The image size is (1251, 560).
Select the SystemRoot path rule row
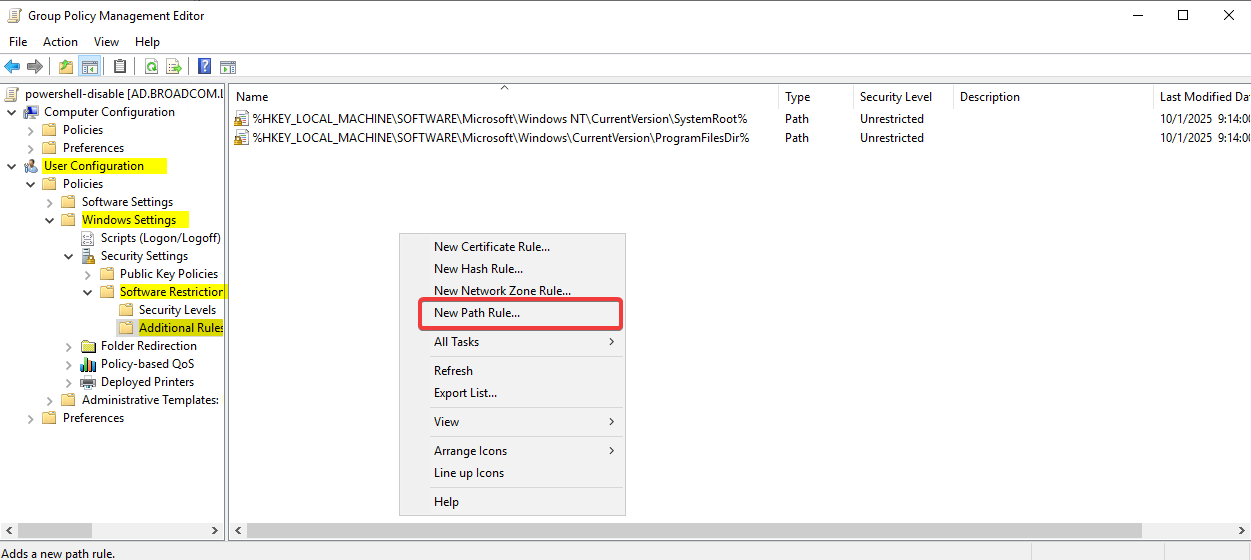pos(499,119)
